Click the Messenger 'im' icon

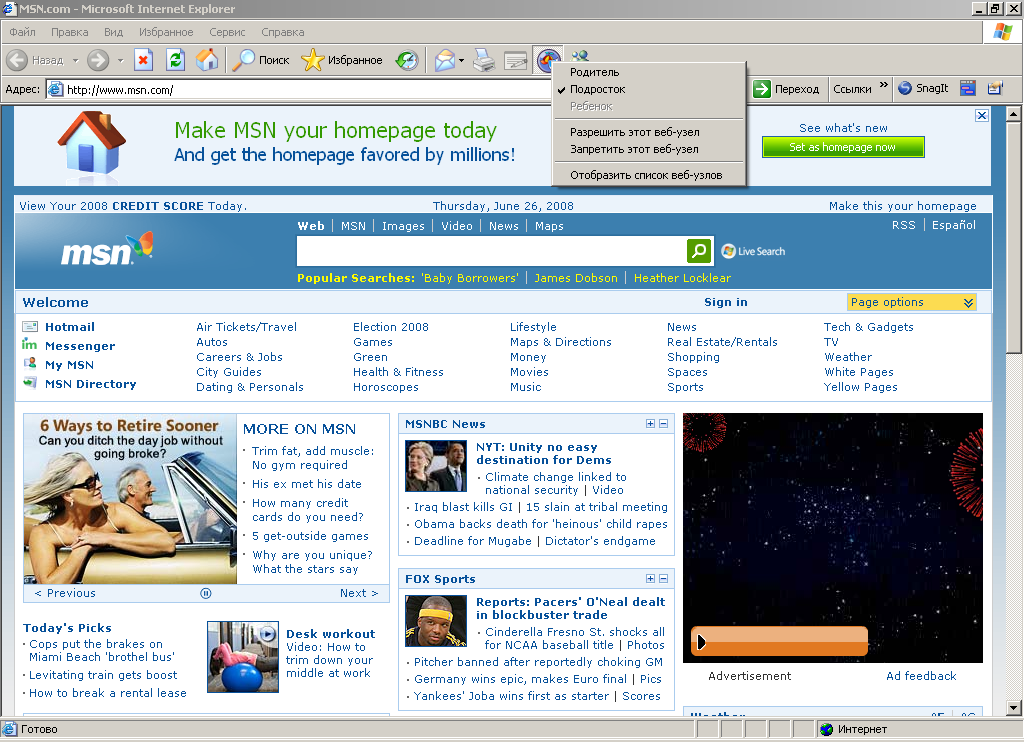tap(29, 344)
